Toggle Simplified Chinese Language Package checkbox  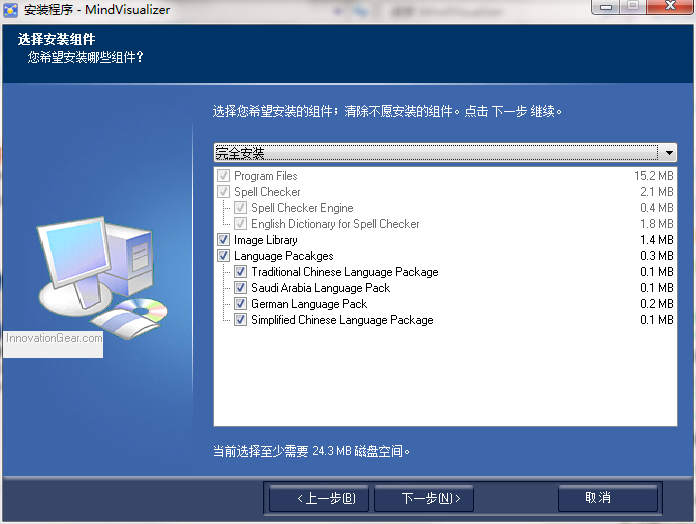click(240, 320)
